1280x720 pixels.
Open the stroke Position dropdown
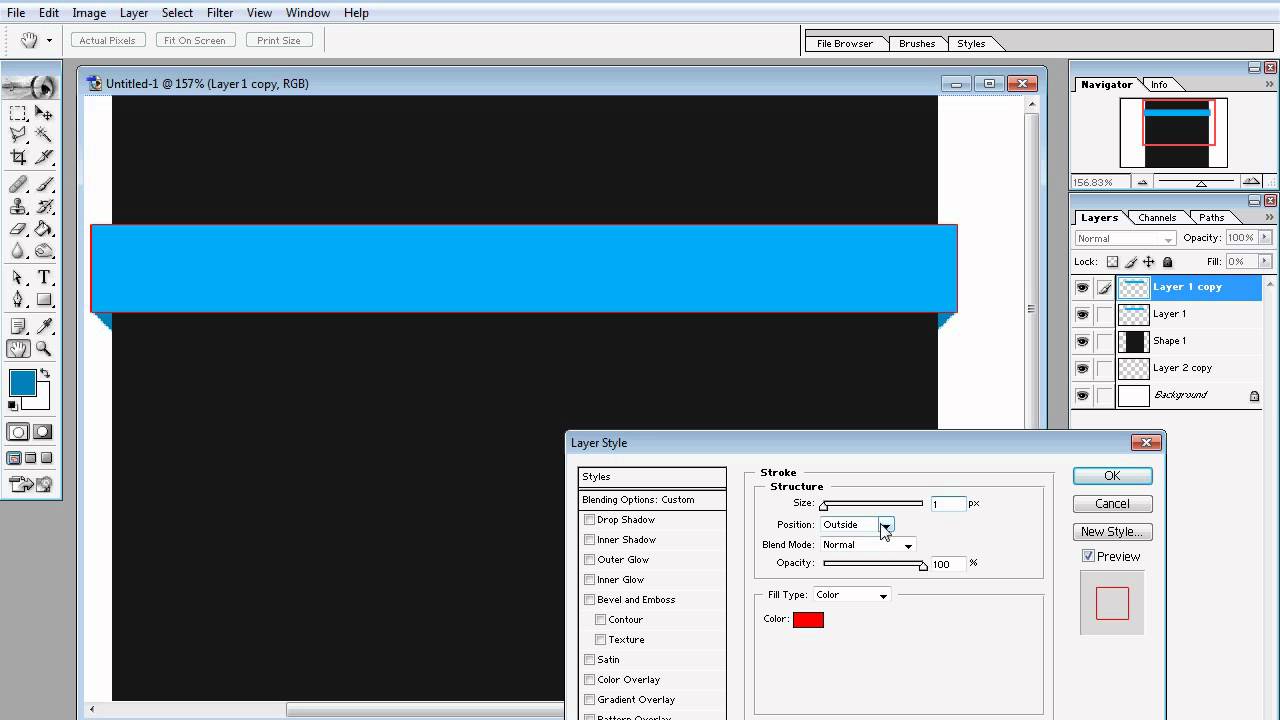pyautogui.click(x=857, y=525)
